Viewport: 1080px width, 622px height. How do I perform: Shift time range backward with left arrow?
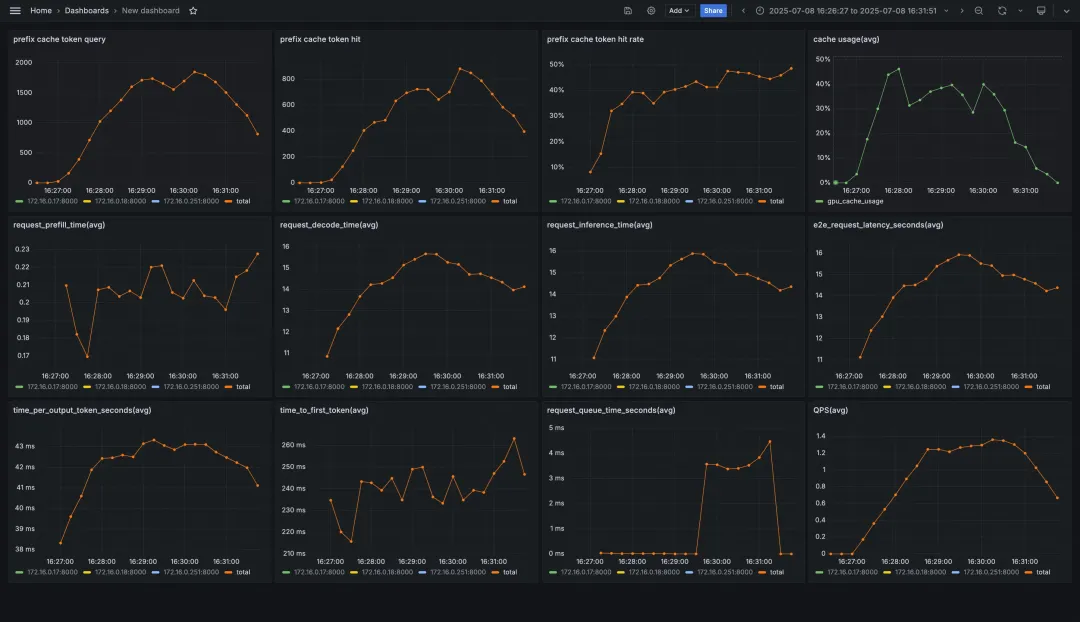point(743,10)
